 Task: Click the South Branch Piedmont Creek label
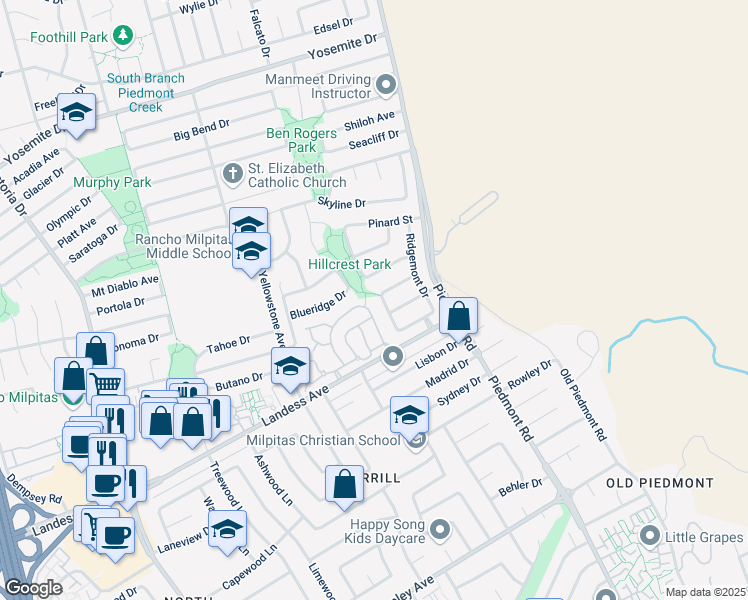[x=145, y=93]
